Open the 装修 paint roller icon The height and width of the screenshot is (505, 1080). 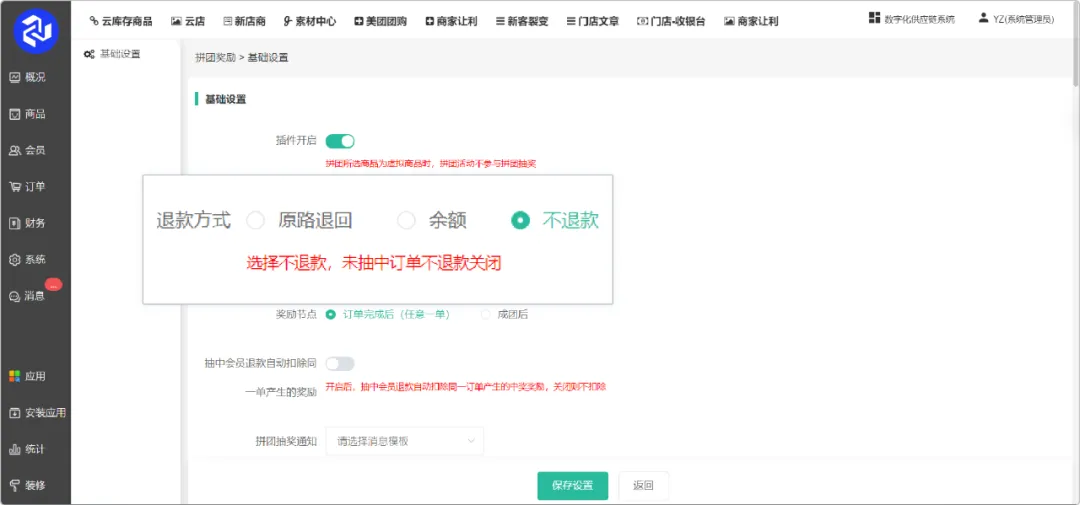(14, 485)
